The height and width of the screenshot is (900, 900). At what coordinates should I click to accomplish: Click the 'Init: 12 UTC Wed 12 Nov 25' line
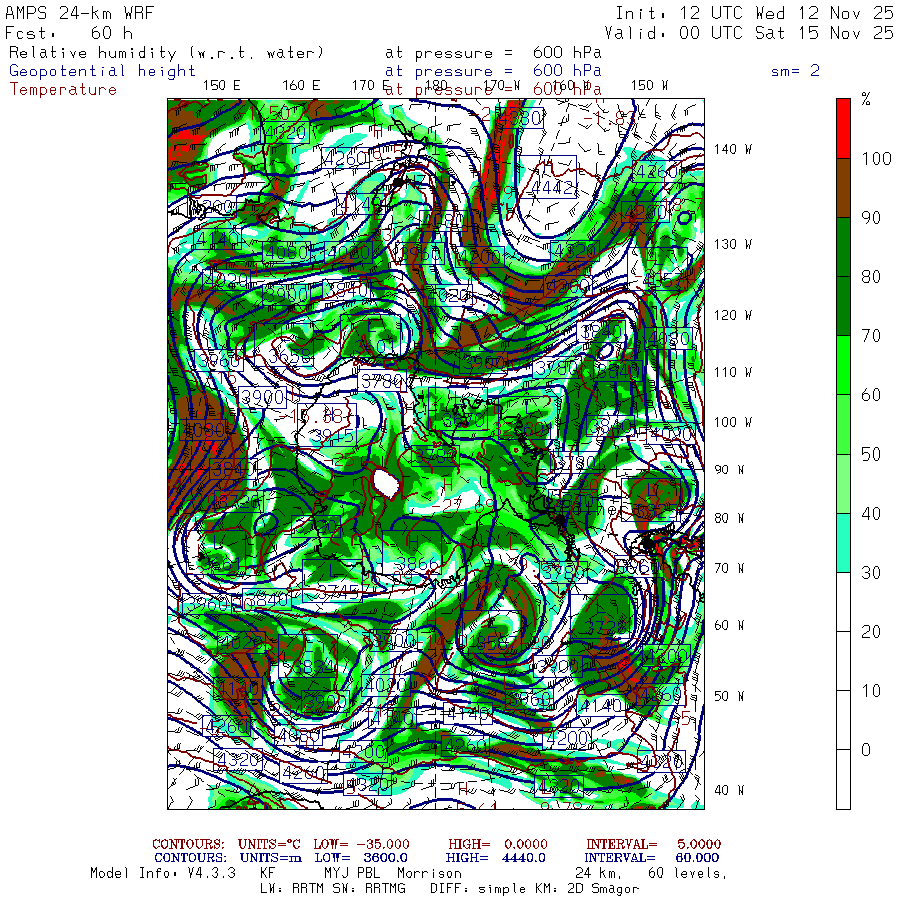755,13
